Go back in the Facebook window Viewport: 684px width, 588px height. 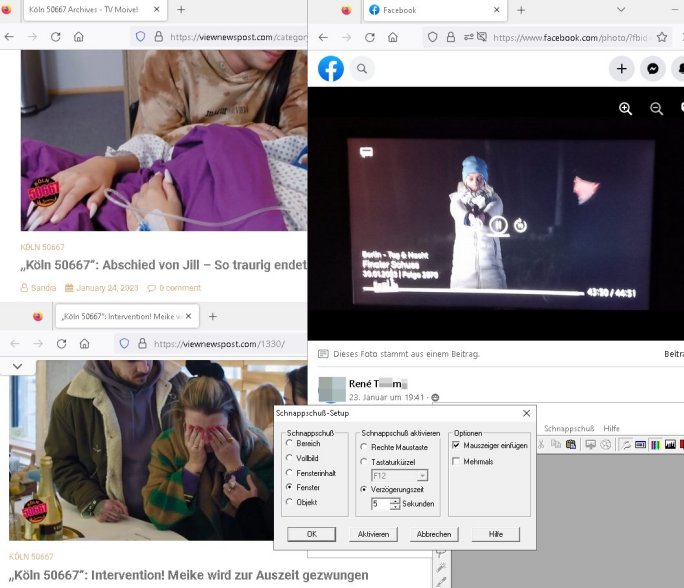323,38
